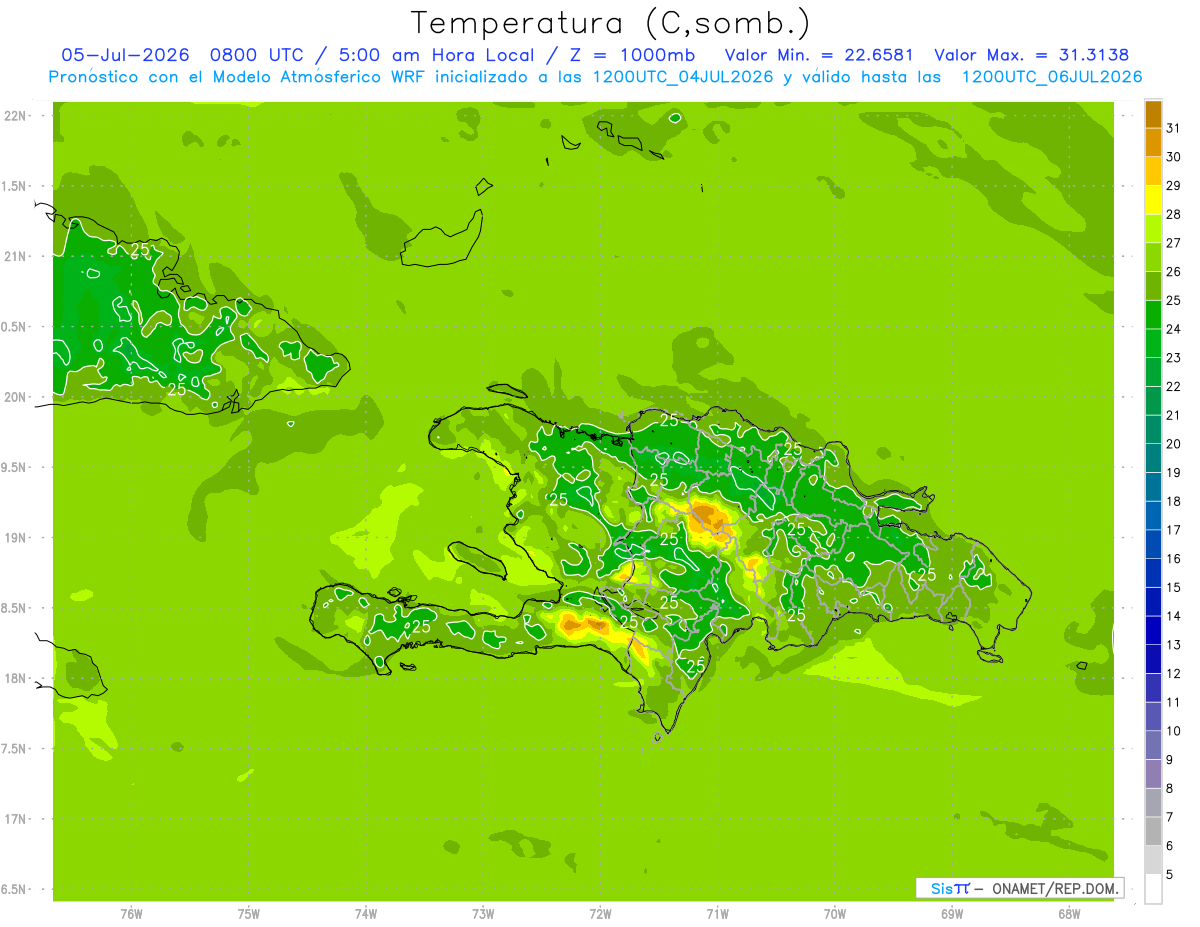The image size is (1200, 927).
Task: Click the gray 7 degree legend swatch
Action: click(x=1153, y=803)
